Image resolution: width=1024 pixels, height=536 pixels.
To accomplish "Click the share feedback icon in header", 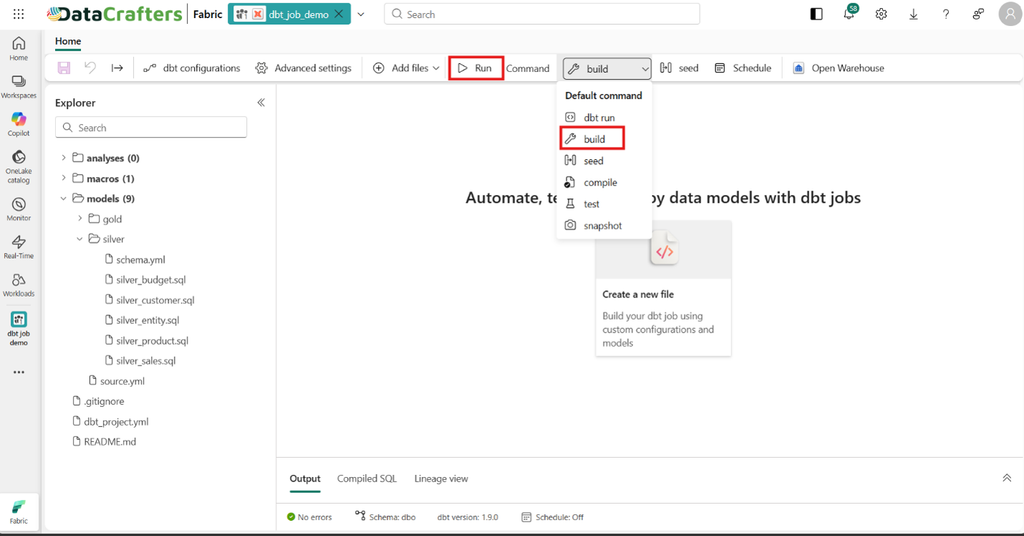I will pos(978,14).
